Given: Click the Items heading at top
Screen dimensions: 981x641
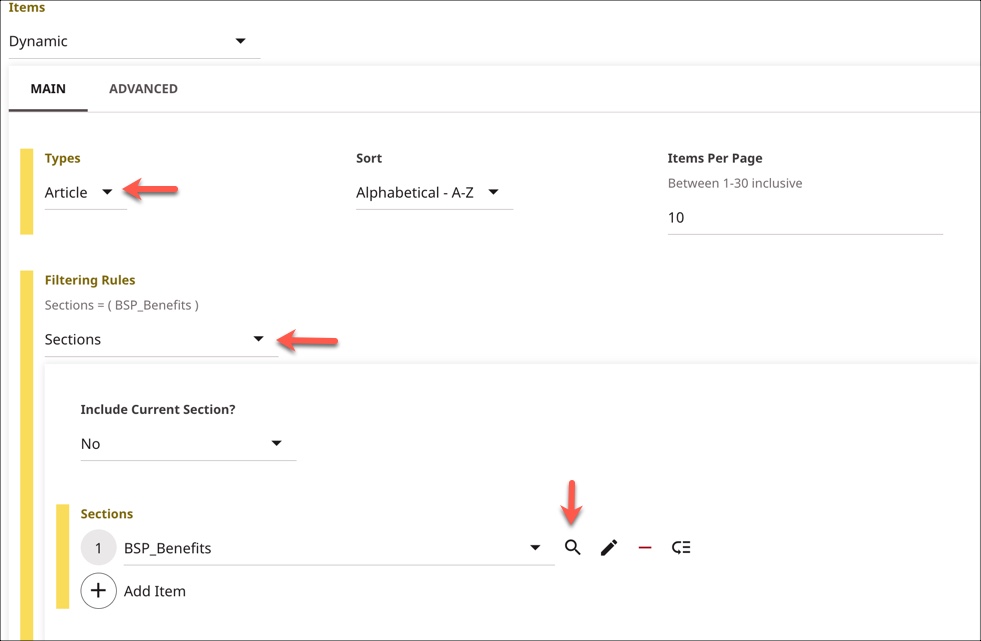Looking at the screenshot, I should click(27, 7).
